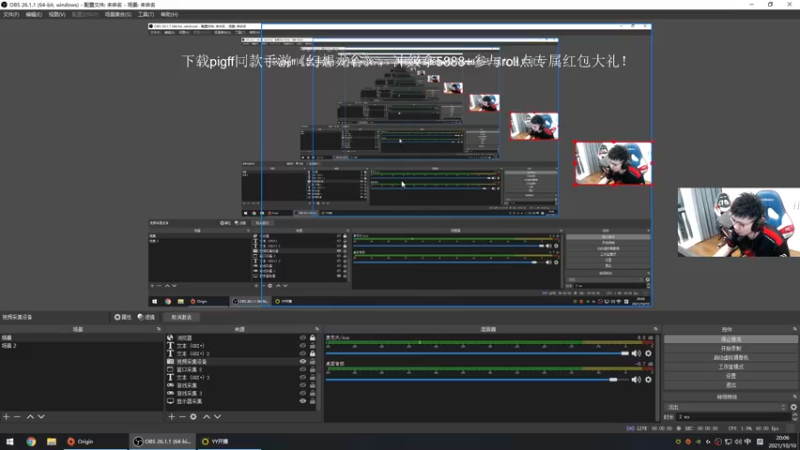Hide the 视频采集设备 source with the eye icon
The image size is (800, 450).
[x=303, y=361]
